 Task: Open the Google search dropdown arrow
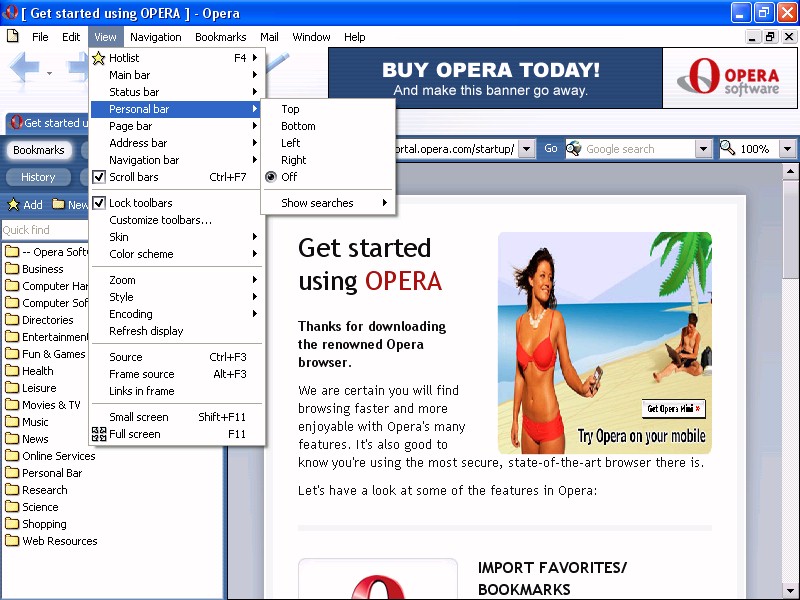pyautogui.click(x=703, y=149)
